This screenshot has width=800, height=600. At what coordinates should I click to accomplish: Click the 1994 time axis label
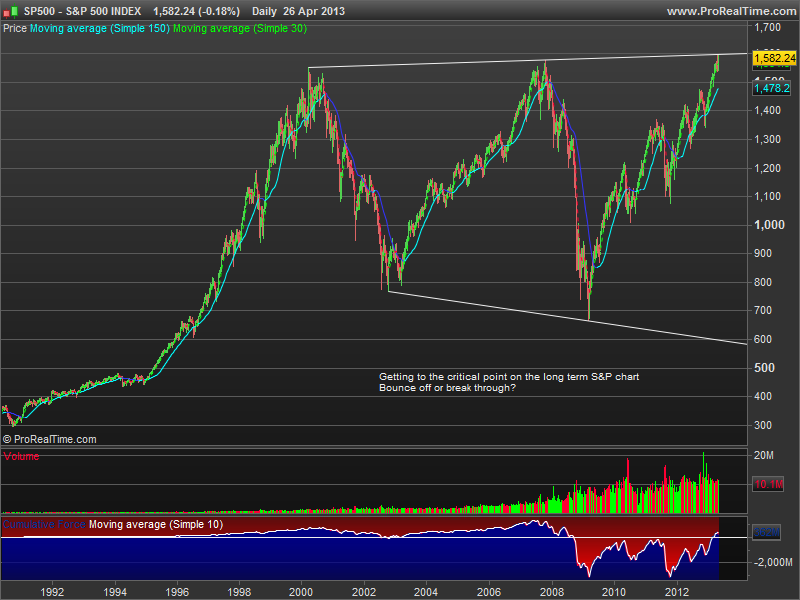tap(115, 592)
